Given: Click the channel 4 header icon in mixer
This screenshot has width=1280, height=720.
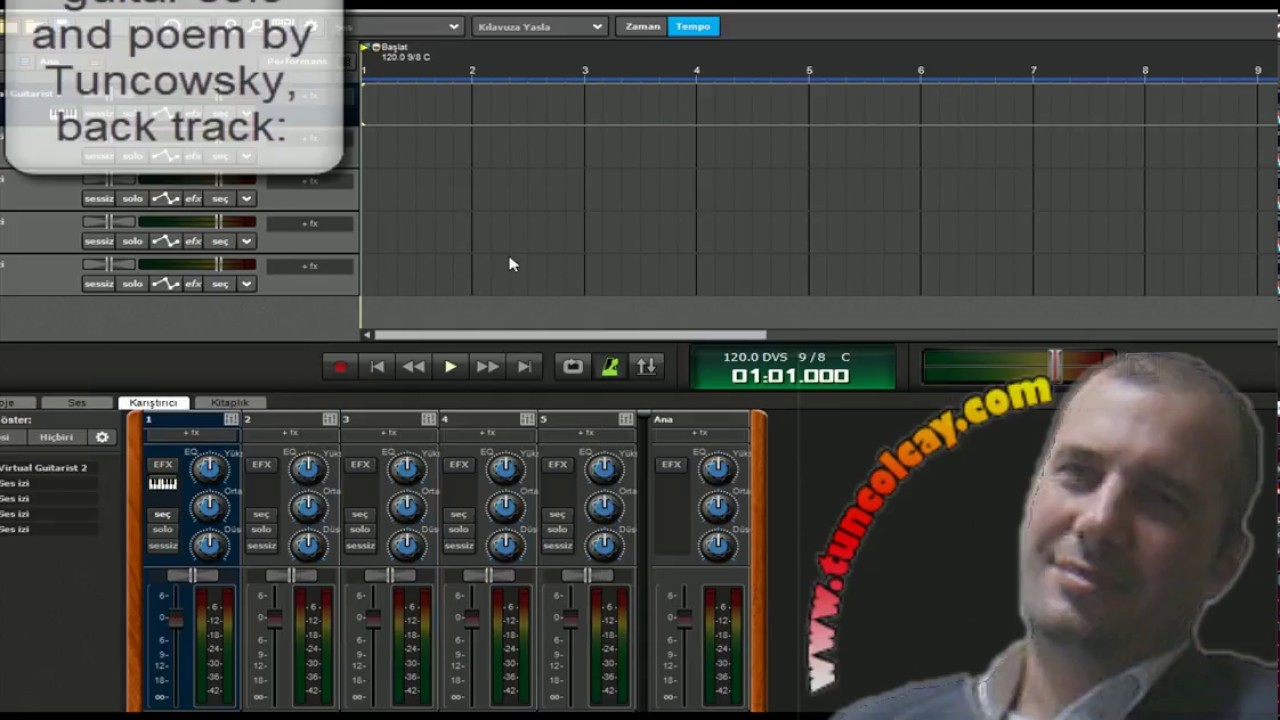Looking at the screenshot, I should pyautogui.click(x=528, y=419).
